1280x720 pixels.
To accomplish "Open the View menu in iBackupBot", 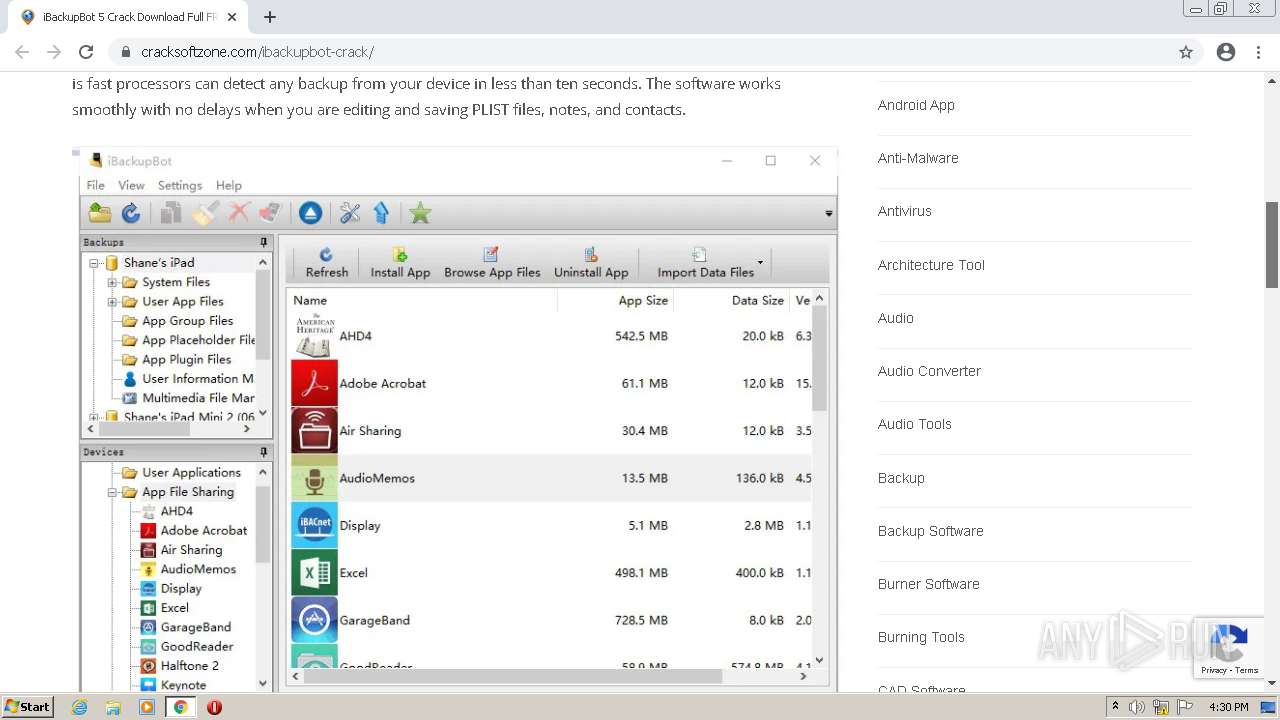I will 131,185.
